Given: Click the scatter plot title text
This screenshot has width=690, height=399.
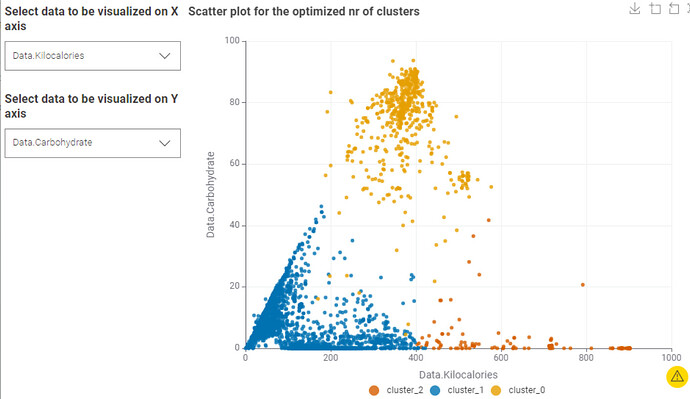Looking at the screenshot, I should tap(304, 11).
